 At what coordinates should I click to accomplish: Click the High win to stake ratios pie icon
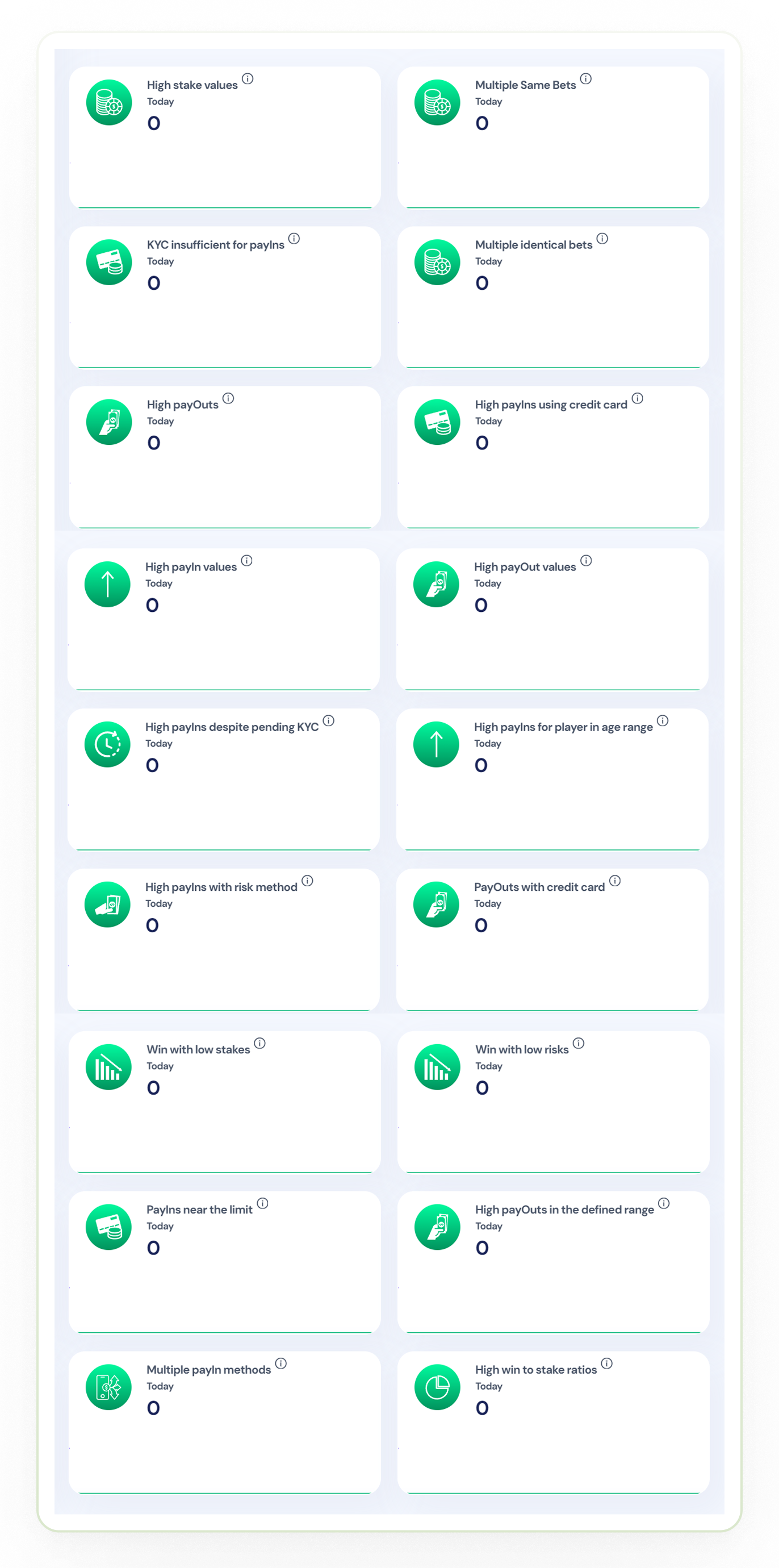437,1387
